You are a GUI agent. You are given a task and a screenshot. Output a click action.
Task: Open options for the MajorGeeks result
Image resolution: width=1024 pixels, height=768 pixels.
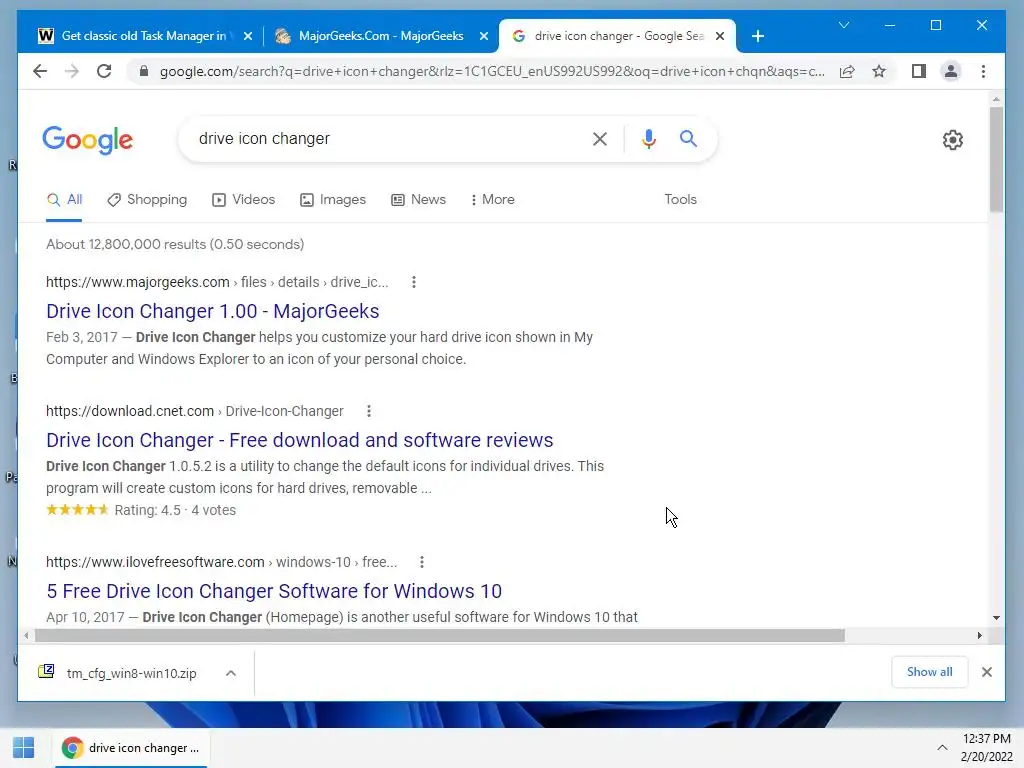coord(413,282)
